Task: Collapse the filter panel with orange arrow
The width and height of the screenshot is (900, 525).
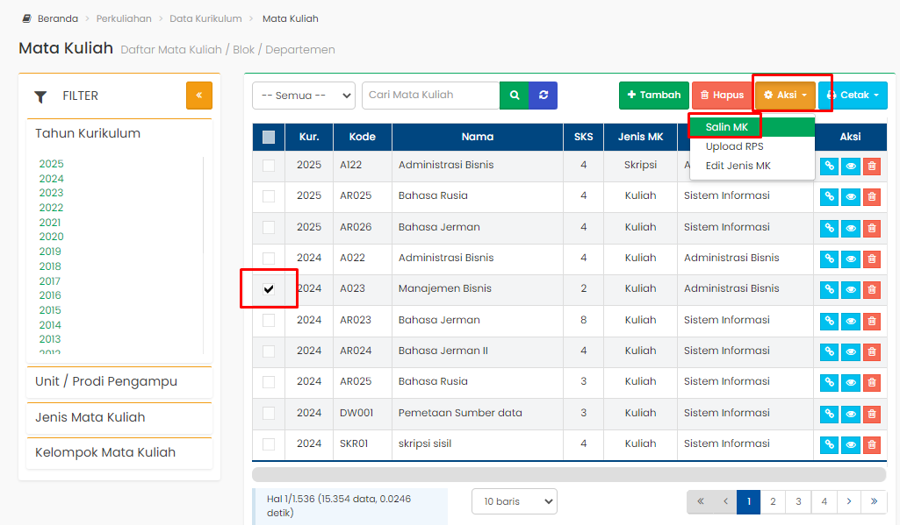Action: [x=199, y=95]
